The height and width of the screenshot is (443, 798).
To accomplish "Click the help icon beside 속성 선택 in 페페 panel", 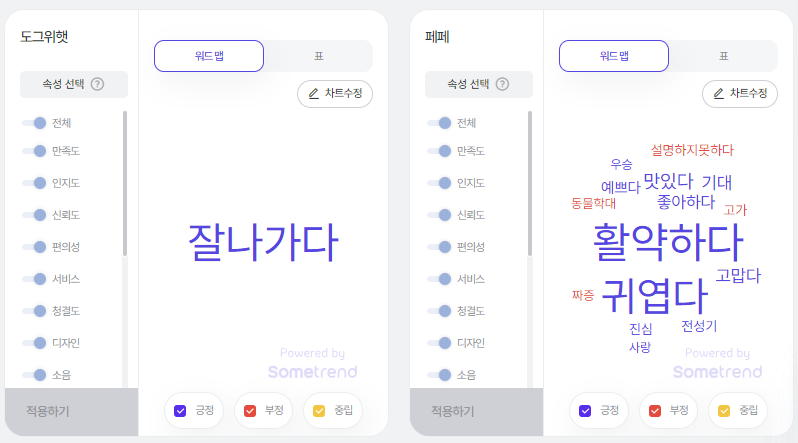I will (502, 84).
